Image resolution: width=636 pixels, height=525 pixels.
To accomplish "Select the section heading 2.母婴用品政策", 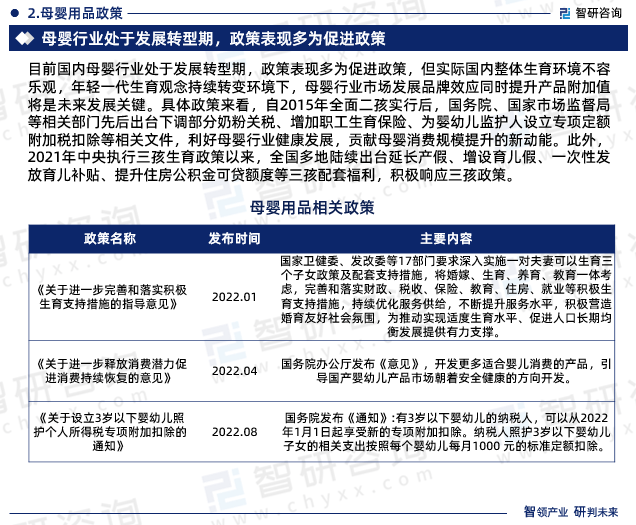I will tap(75, 13).
